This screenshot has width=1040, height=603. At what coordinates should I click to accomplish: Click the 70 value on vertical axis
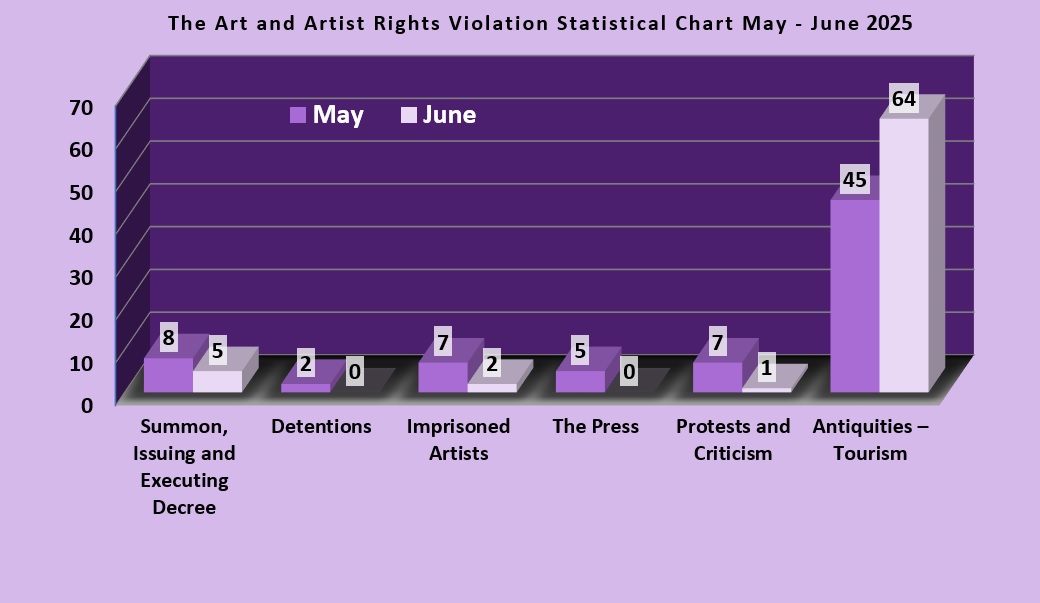coord(81,106)
